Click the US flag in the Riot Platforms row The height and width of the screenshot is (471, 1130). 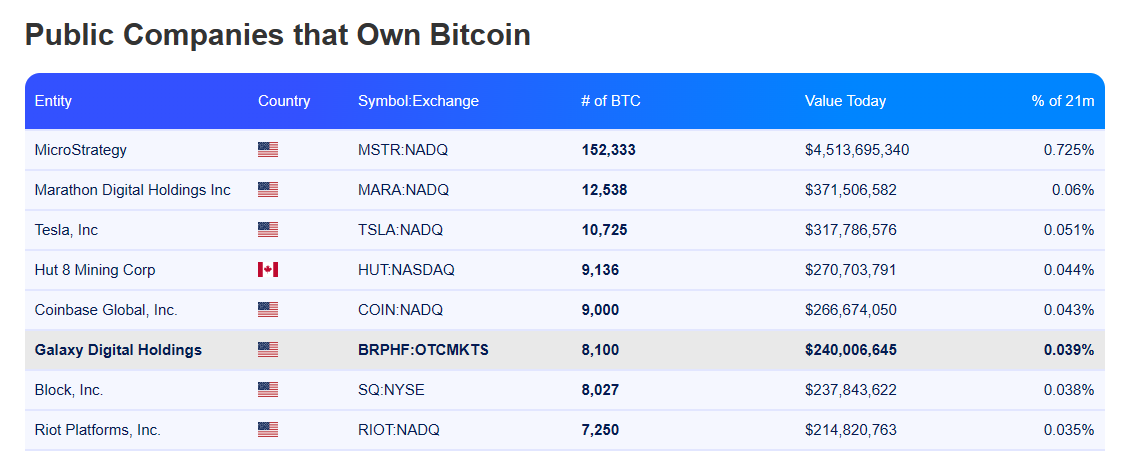[267, 430]
